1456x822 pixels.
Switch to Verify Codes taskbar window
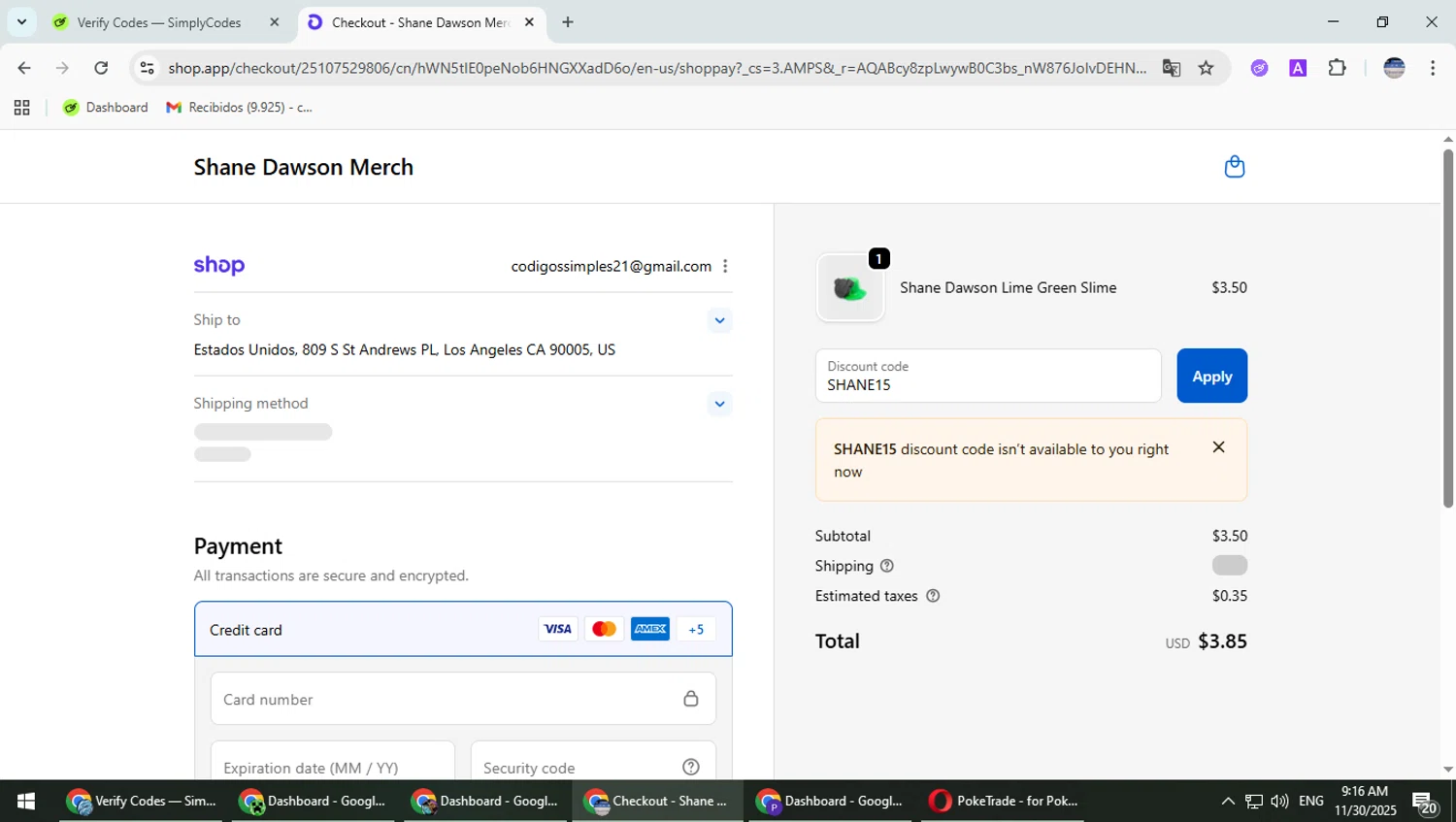[x=142, y=801]
